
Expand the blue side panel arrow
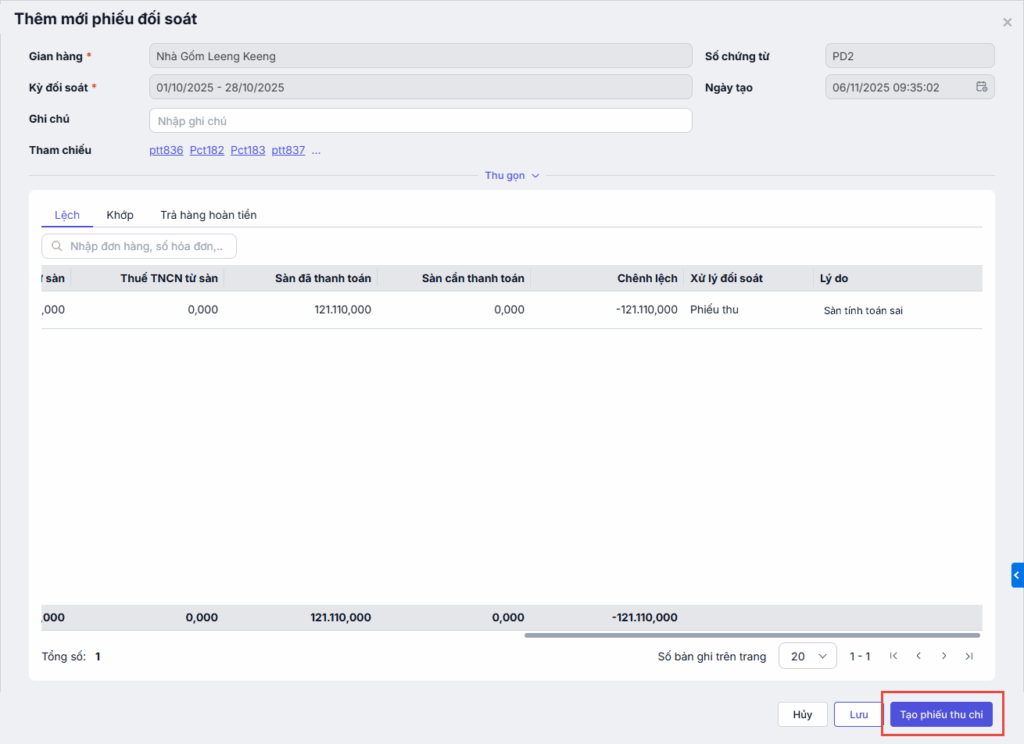tap(1017, 575)
